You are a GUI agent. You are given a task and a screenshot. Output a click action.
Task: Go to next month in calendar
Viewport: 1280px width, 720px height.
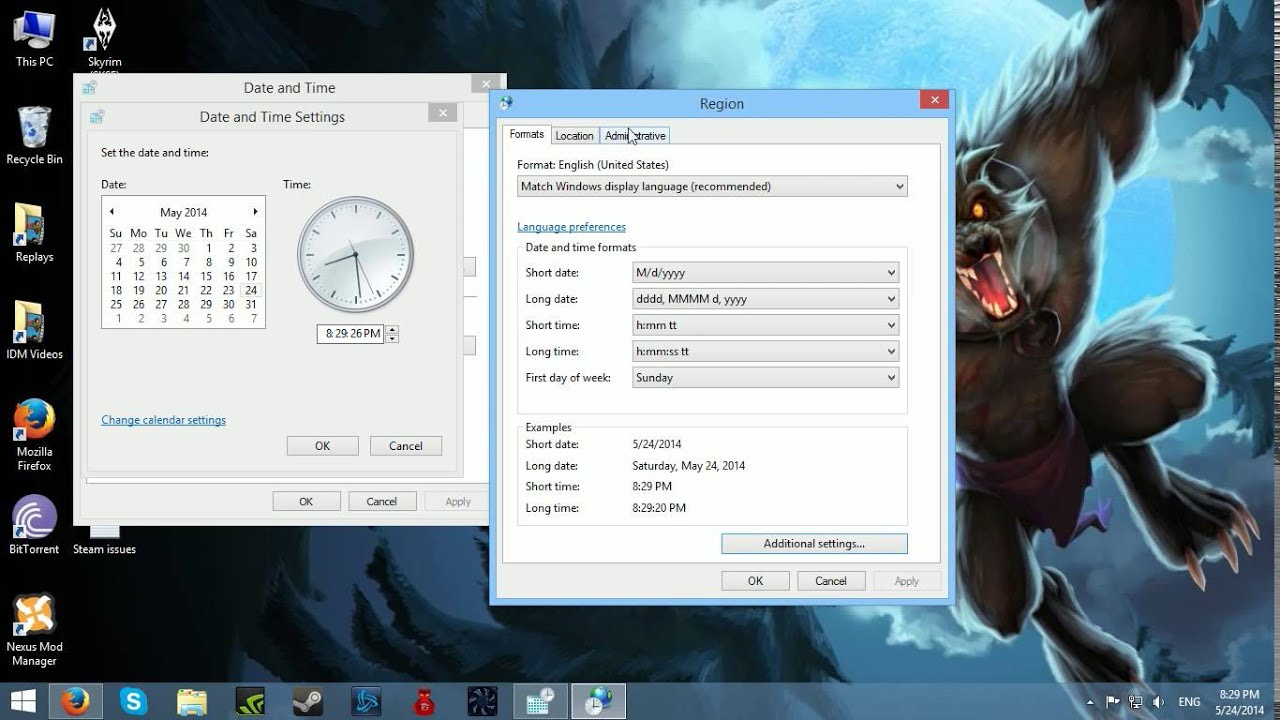coord(255,212)
